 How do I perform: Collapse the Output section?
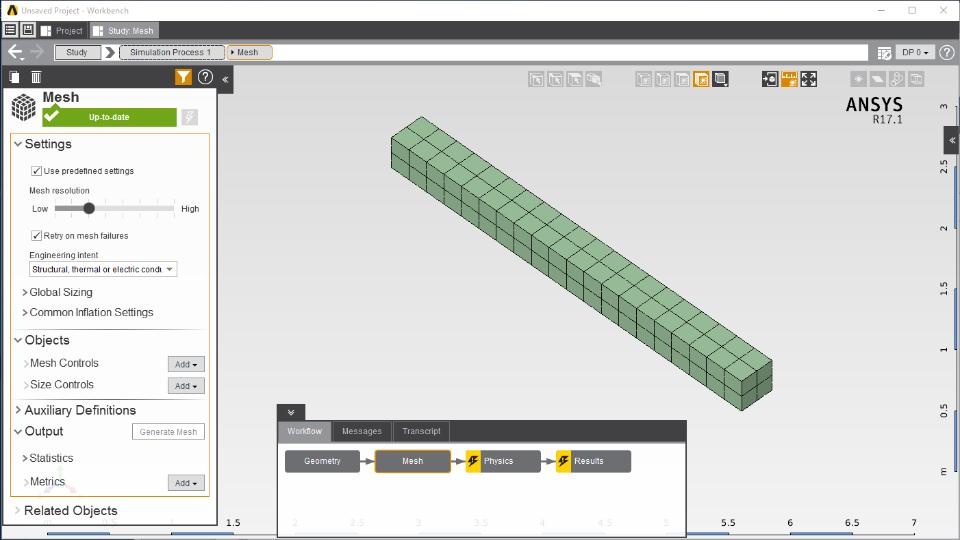pyautogui.click(x=18, y=432)
